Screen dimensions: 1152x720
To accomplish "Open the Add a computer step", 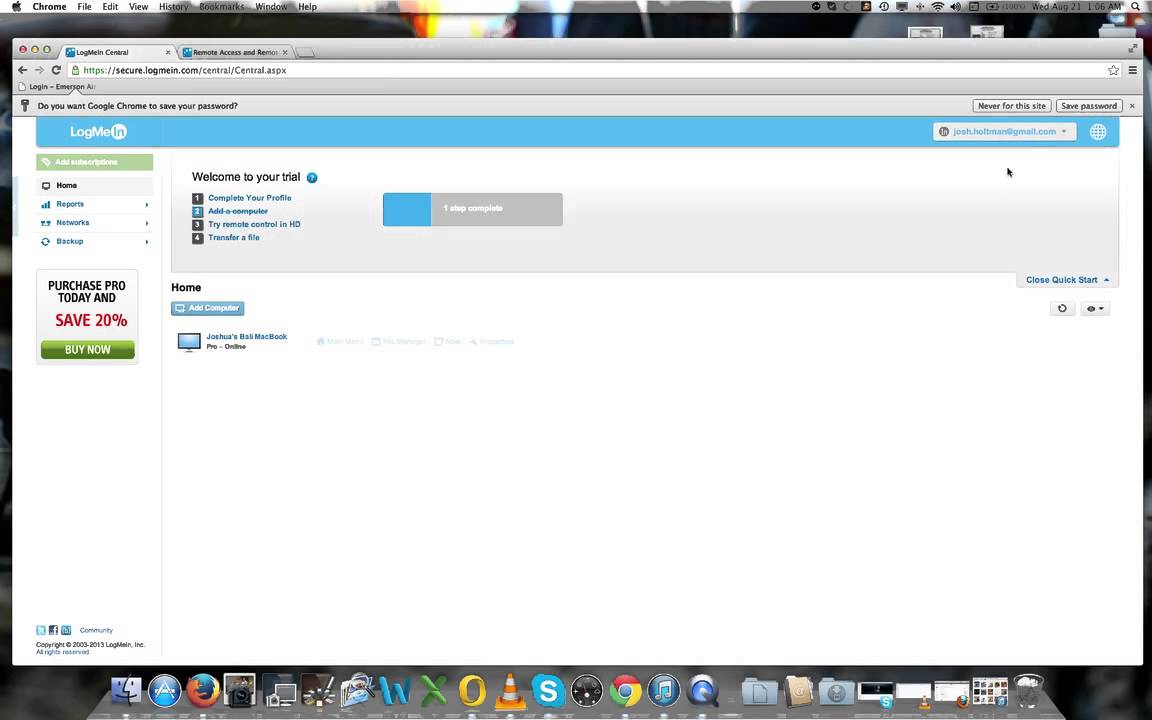I will pos(237,211).
